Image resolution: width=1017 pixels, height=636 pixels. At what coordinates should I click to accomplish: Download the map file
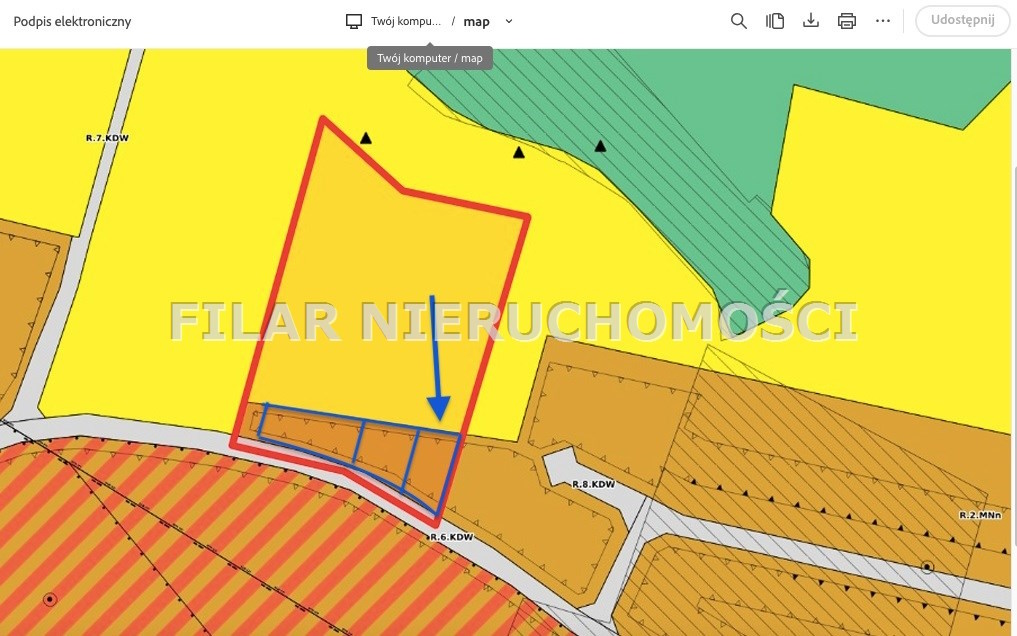(x=811, y=21)
